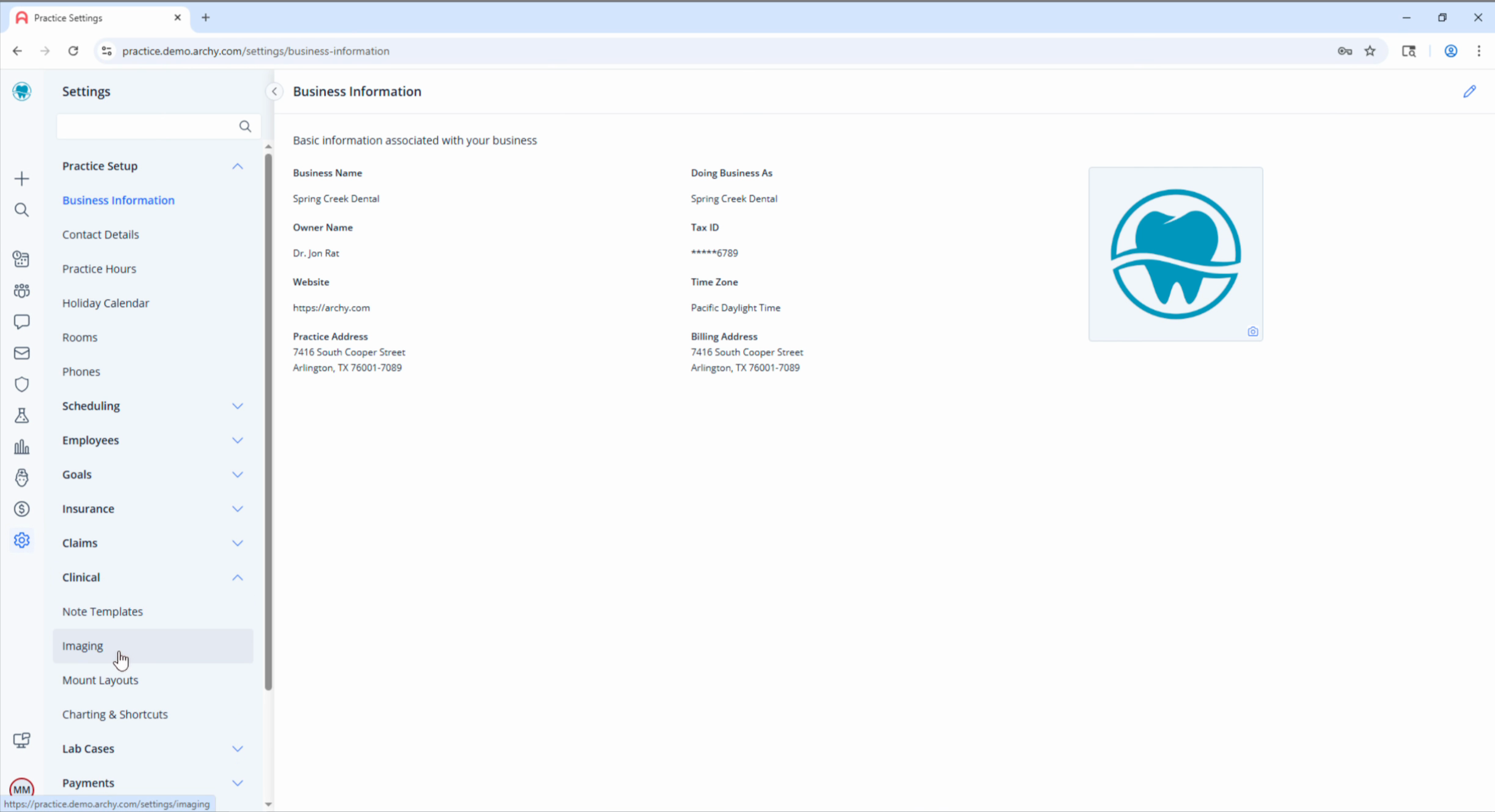The image size is (1495, 812).
Task: Open the lab flask icon in left rail
Action: 22,415
